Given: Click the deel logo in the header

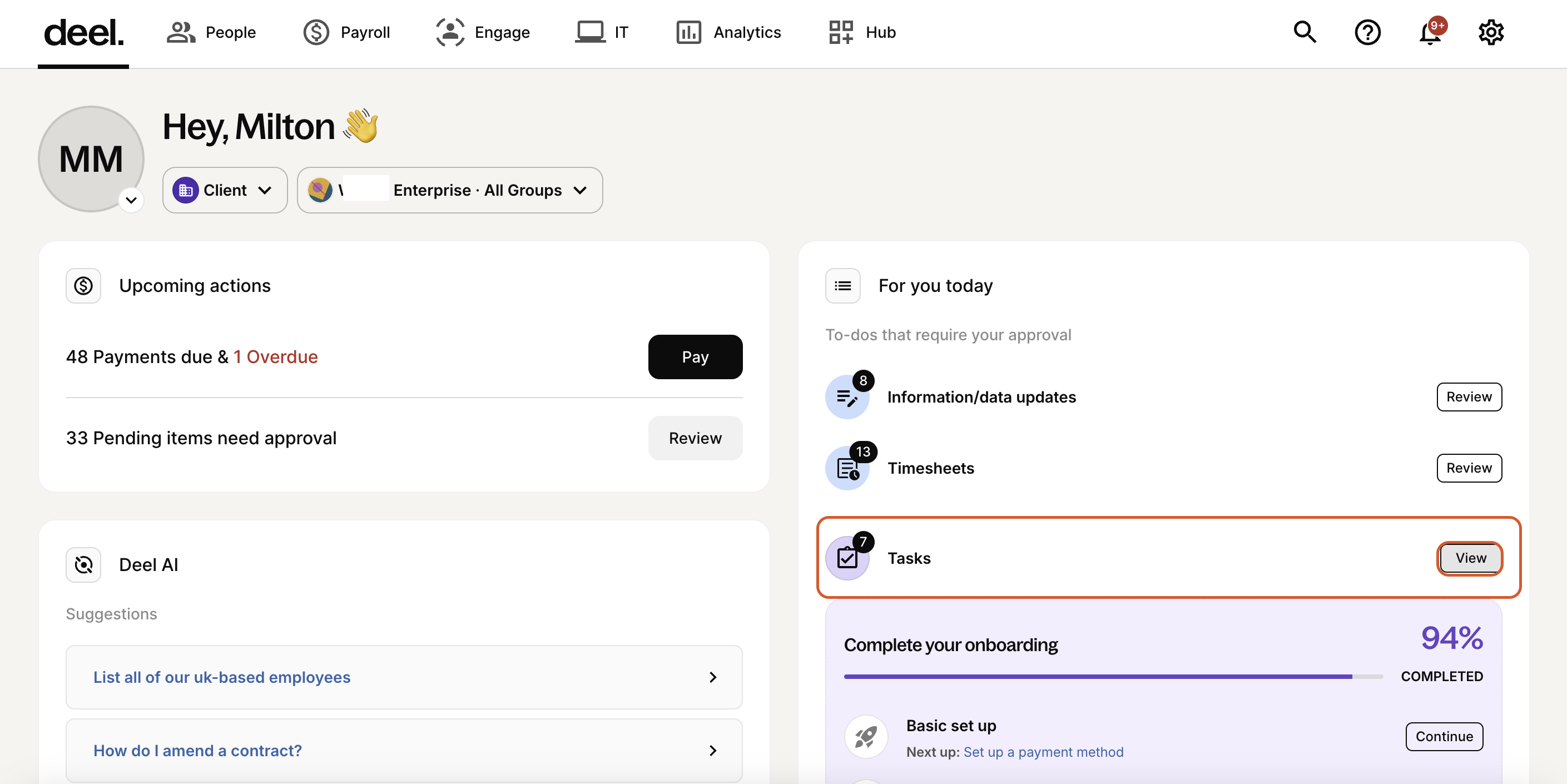Looking at the screenshot, I should (83, 32).
